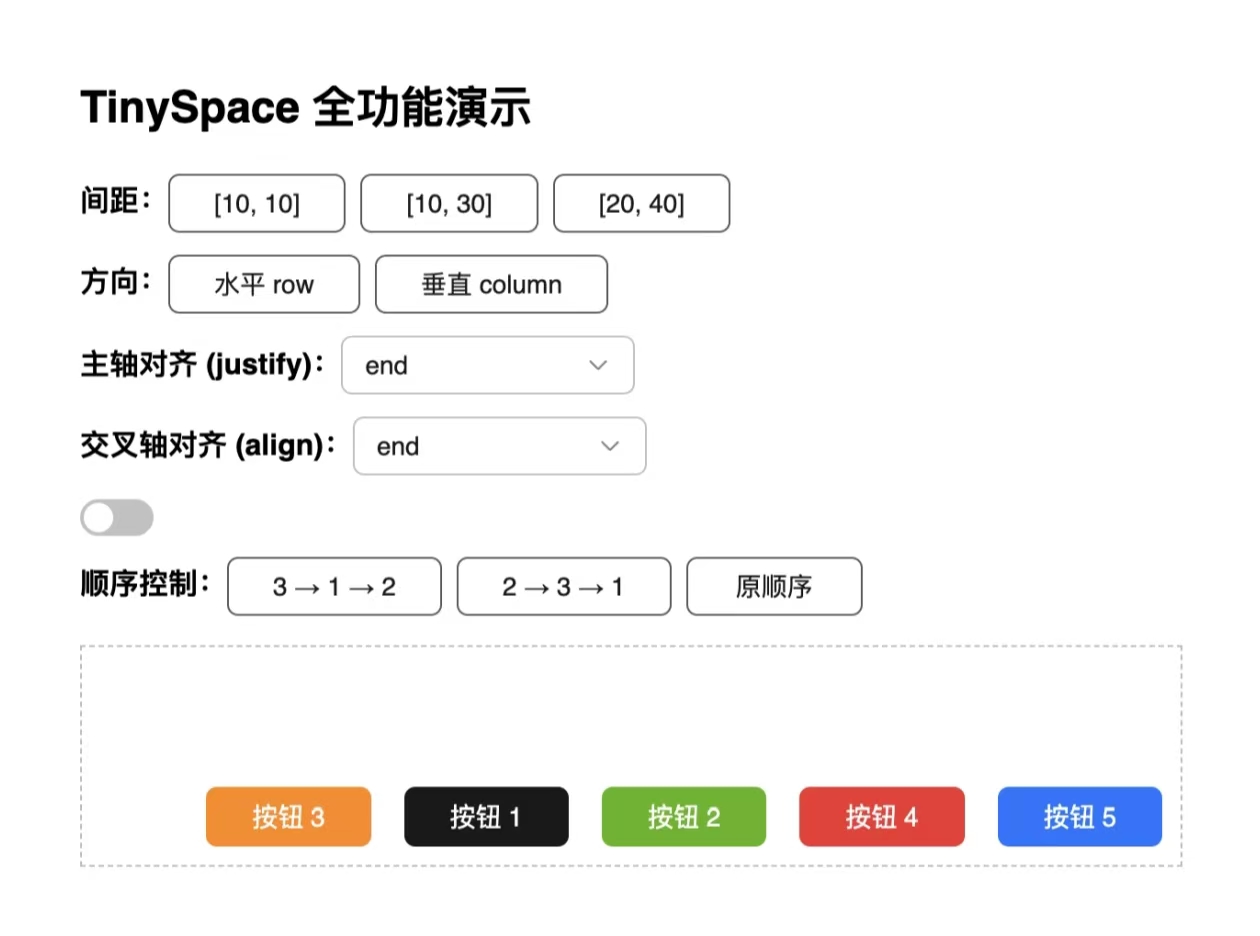1260x936 pixels.
Task: Apply the 3 → 1 → 2 order
Action: 334,587
